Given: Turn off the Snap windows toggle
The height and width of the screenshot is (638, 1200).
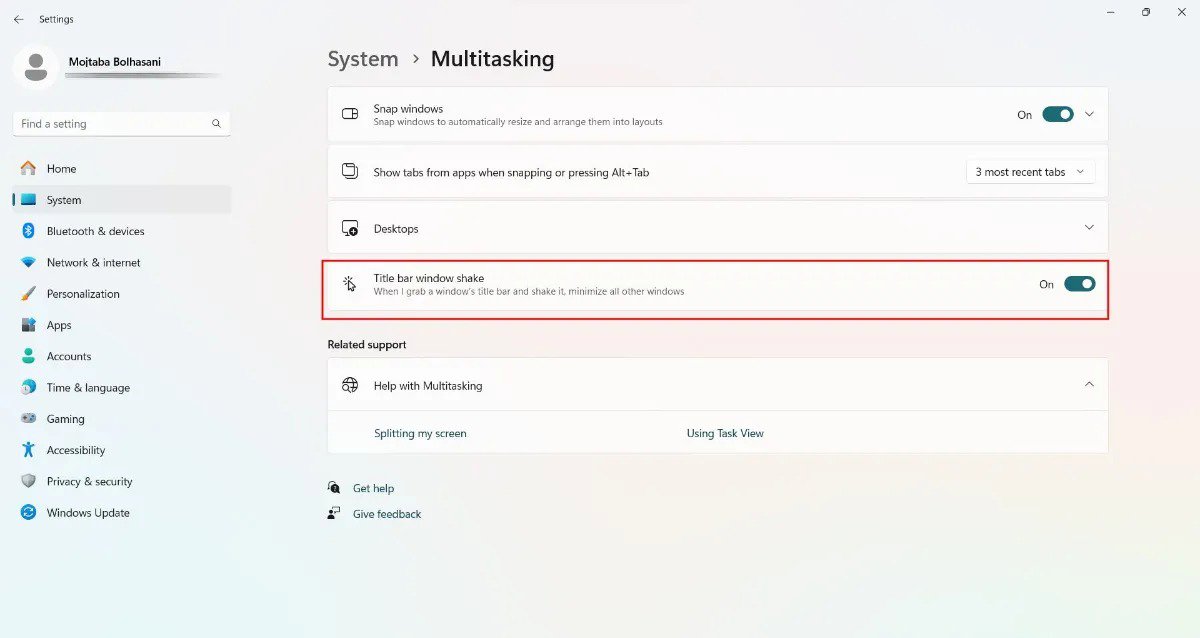Looking at the screenshot, I should tap(1057, 114).
